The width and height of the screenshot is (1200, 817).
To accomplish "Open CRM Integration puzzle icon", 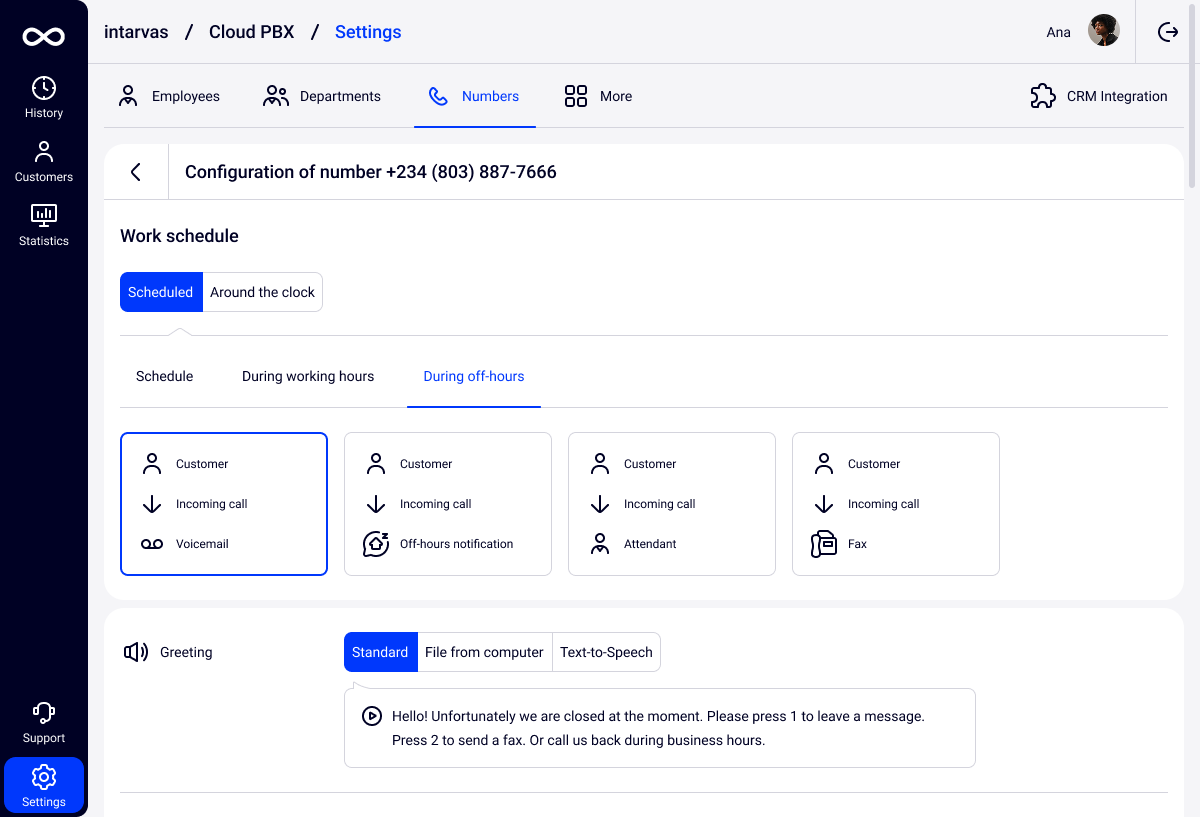I will [x=1043, y=96].
